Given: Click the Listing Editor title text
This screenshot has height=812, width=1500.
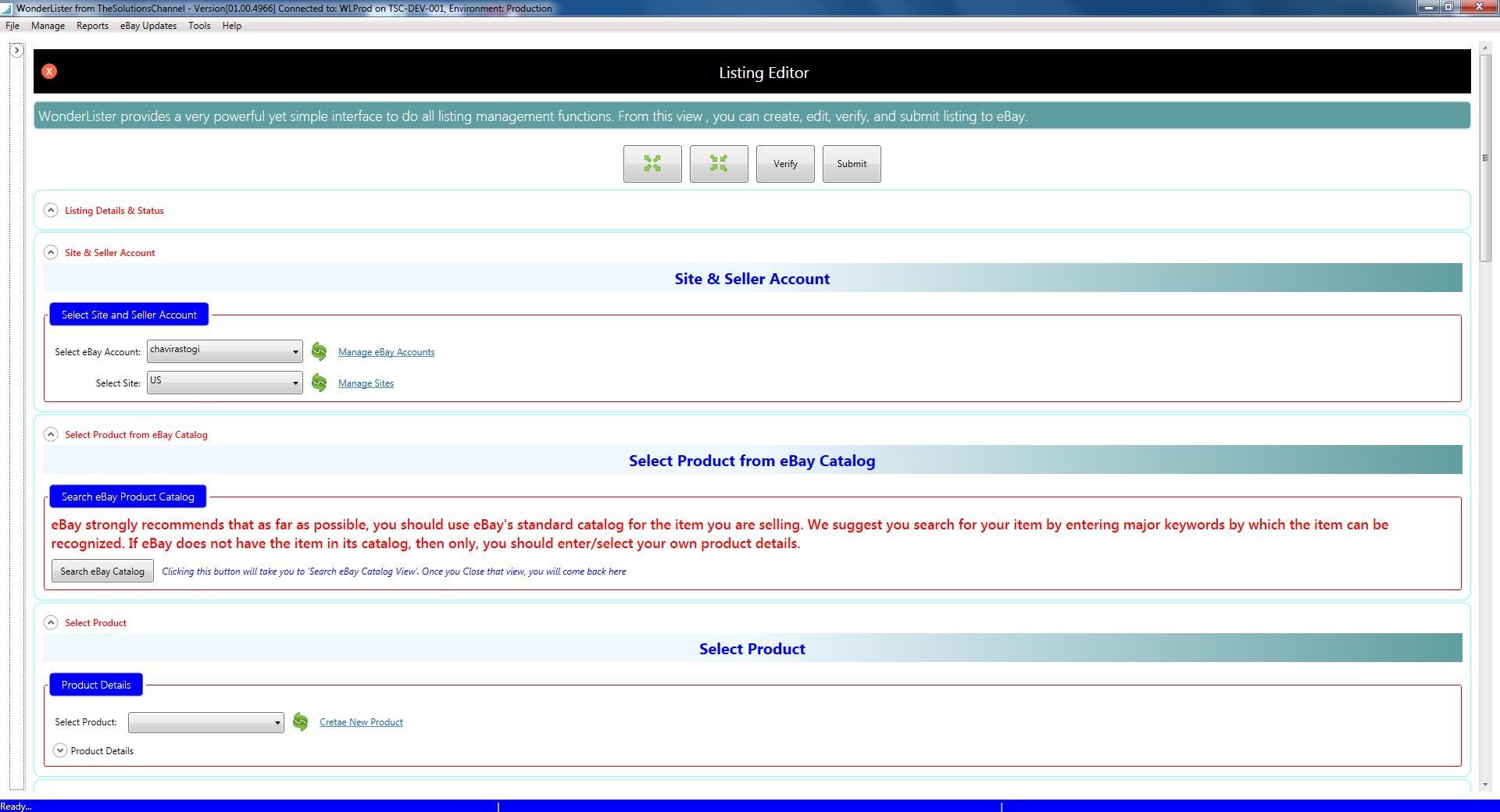Looking at the screenshot, I should (x=763, y=73).
